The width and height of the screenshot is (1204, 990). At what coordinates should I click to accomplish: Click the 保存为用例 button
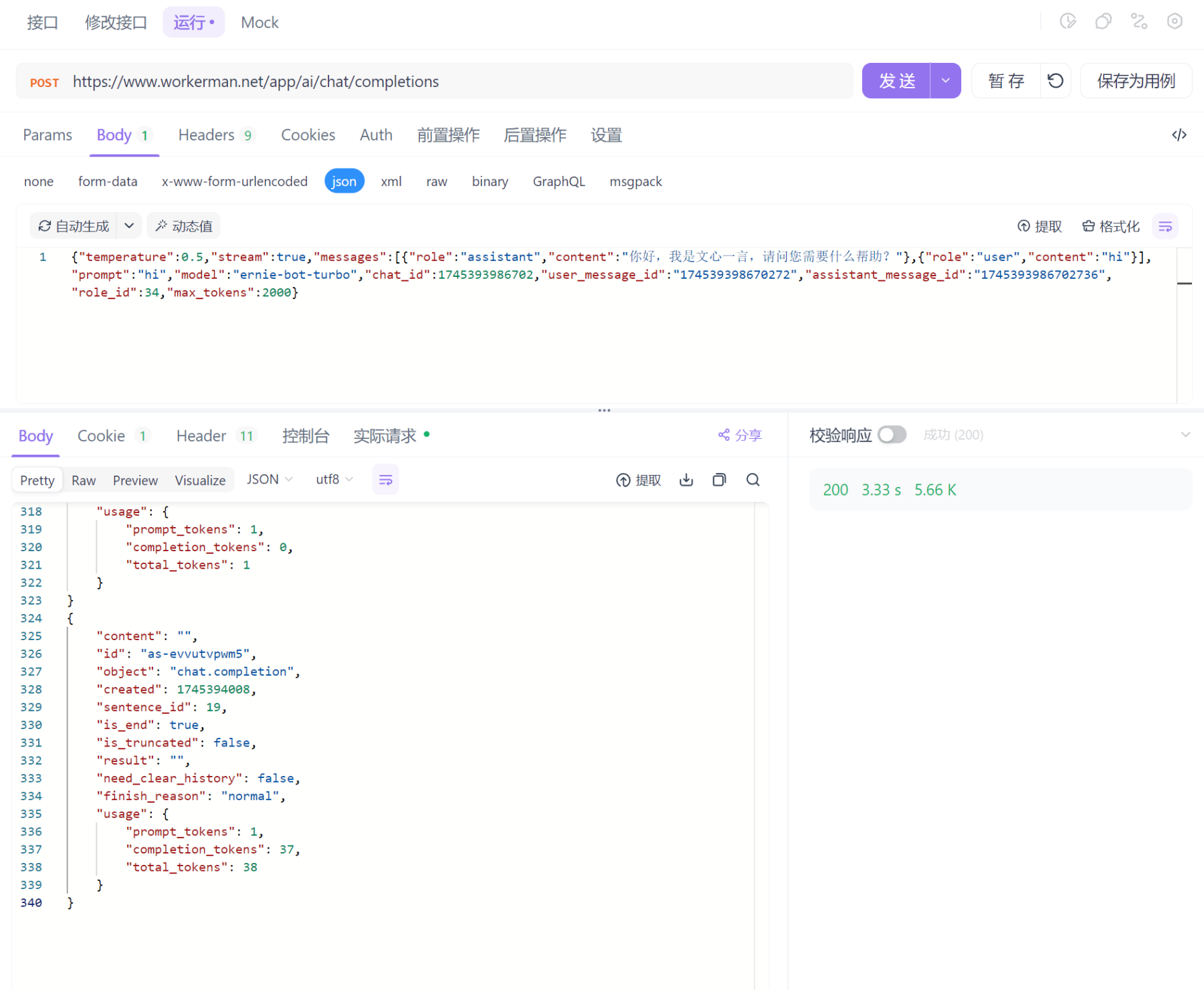pos(1135,81)
